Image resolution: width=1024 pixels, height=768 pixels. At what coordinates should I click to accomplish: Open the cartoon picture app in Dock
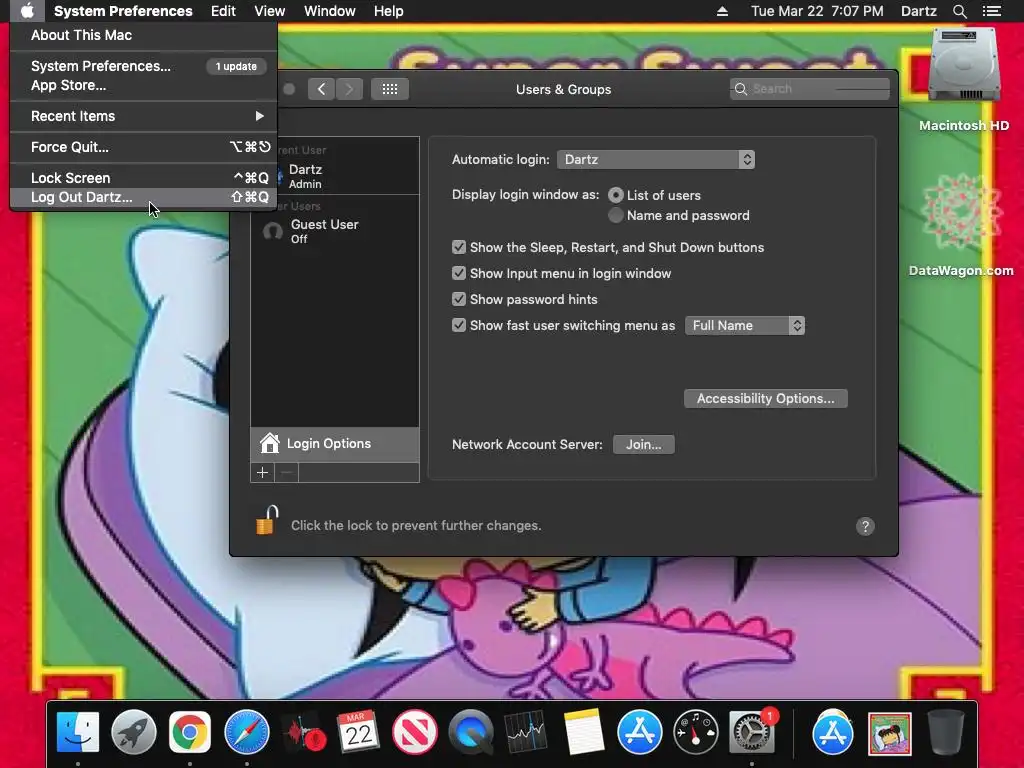click(889, 733)
